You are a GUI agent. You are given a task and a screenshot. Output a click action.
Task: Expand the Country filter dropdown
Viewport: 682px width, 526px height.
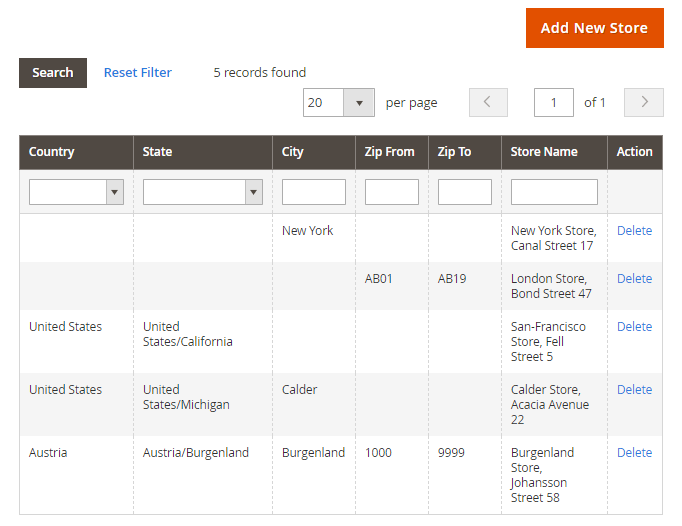coord(76,192)
